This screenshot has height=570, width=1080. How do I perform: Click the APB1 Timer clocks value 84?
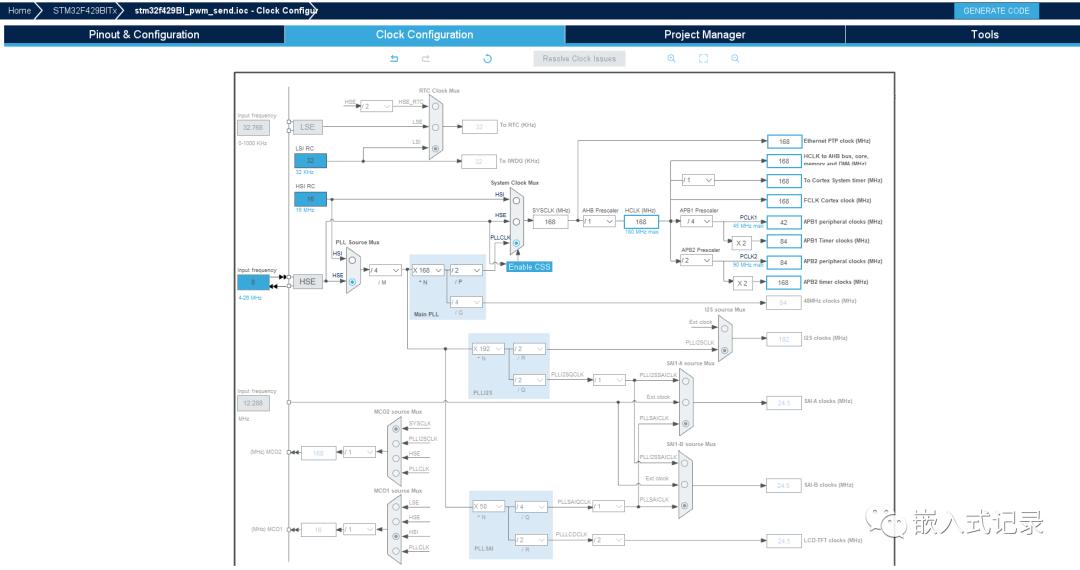(x=784, y=242)
